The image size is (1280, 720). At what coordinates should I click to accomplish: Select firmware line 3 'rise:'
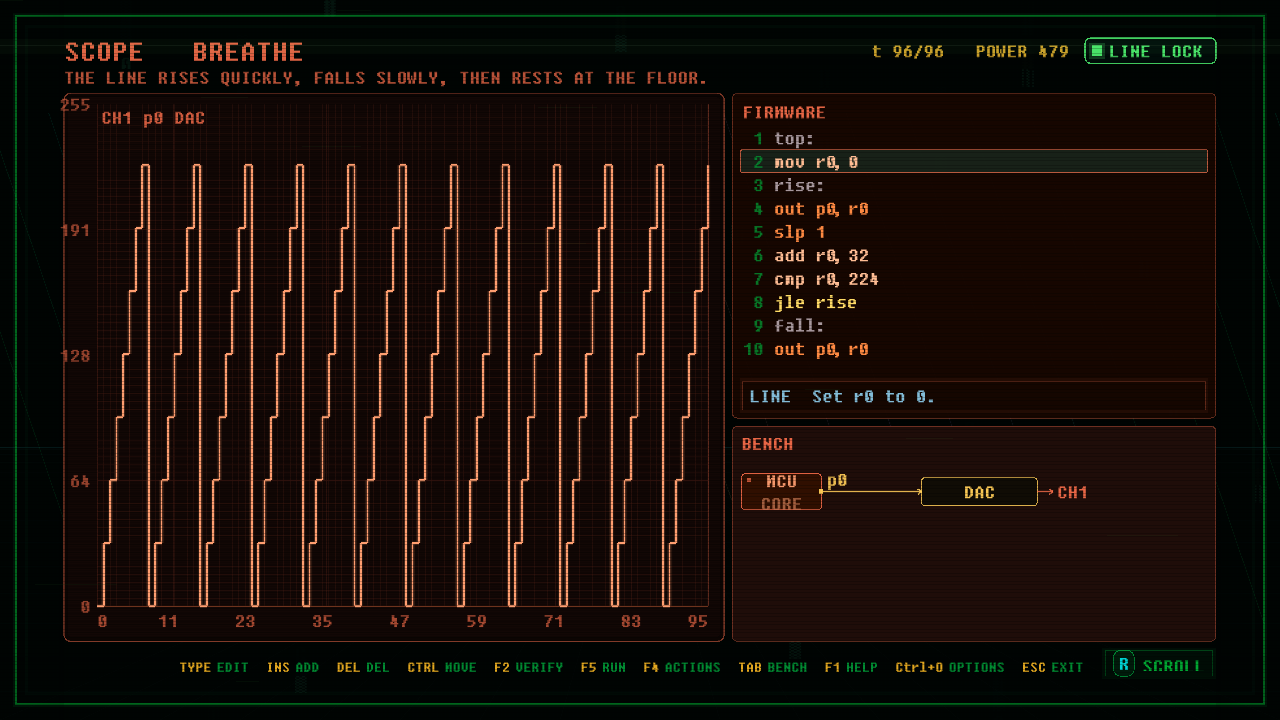(x=974, y=186)
